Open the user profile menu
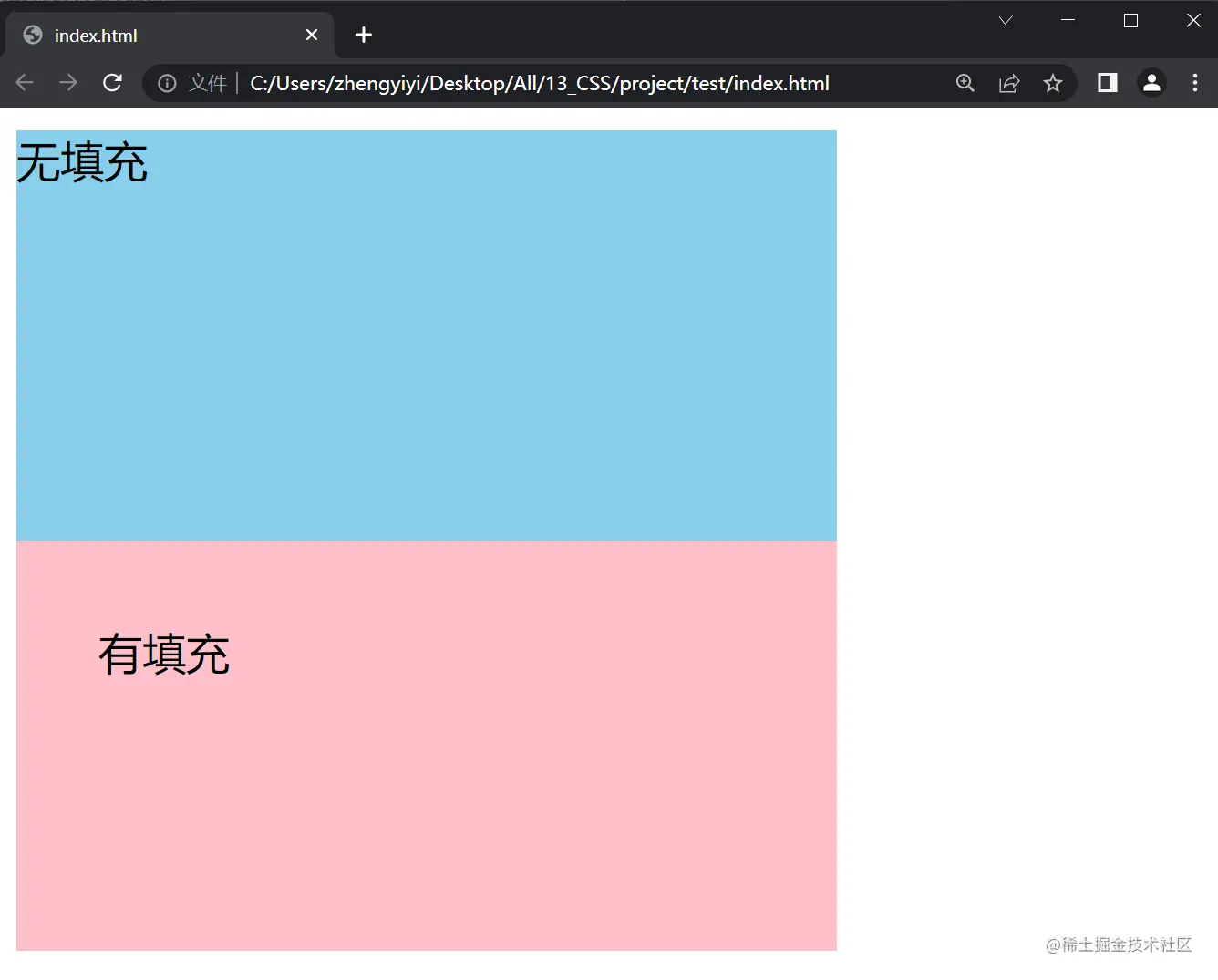Screen dimensions: 1218x980 pyautogui.click(x=1151, y=83)
